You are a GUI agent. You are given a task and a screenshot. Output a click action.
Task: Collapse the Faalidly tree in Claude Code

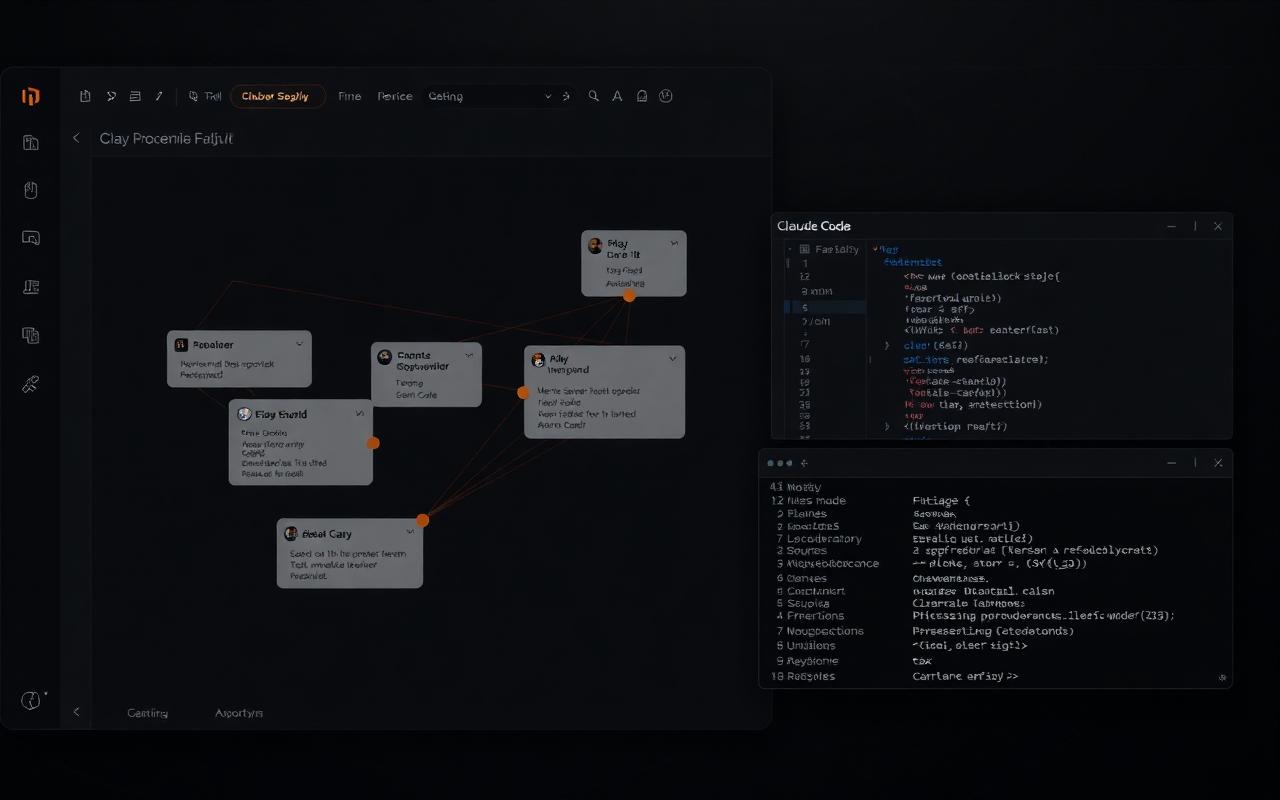(790, 249)
